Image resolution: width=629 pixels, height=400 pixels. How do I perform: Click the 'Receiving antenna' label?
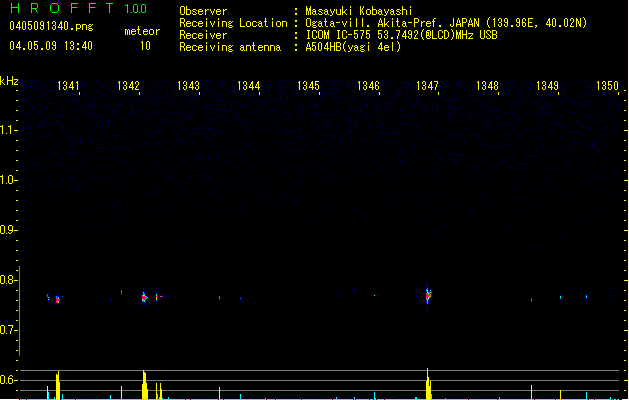230,47
